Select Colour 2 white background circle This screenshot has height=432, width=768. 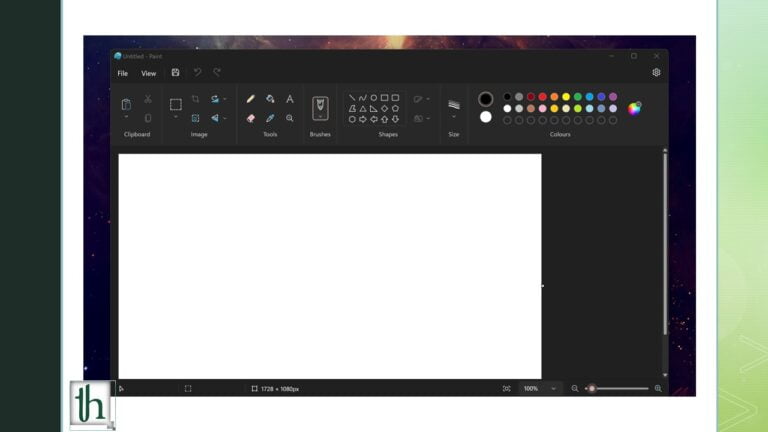[x=485, y=117]
